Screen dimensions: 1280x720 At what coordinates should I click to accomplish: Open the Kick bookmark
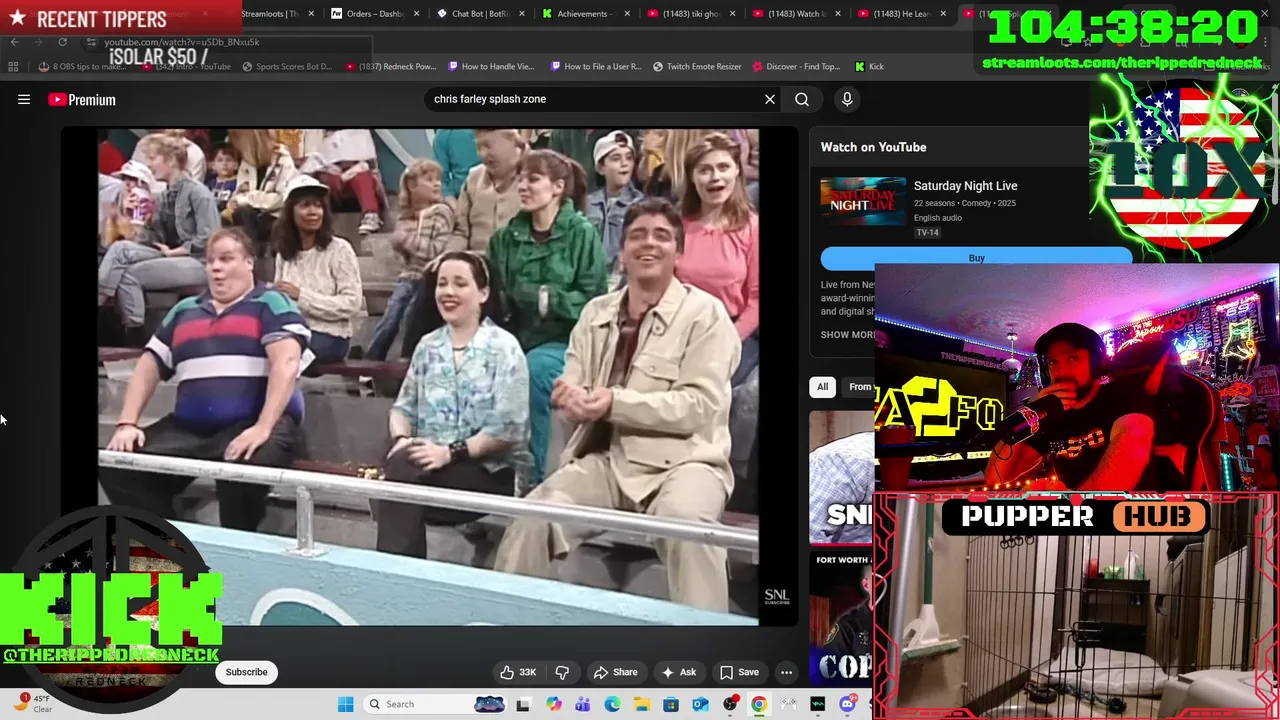click(x=869, y=66)
